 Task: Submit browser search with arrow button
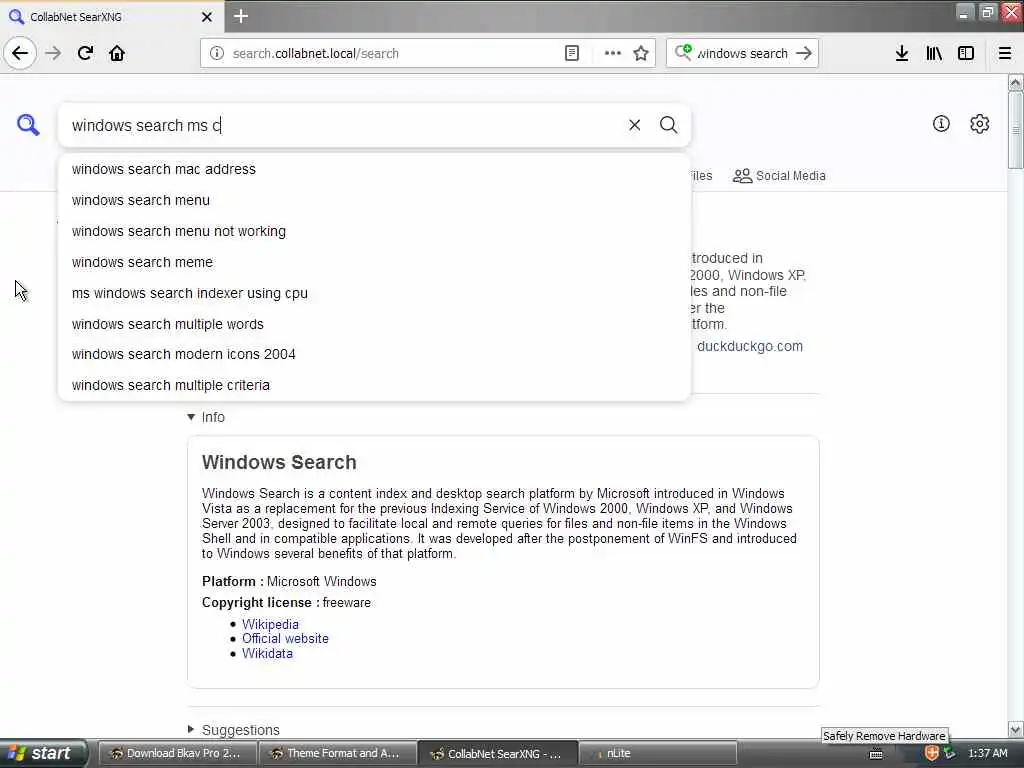point(804,53)
